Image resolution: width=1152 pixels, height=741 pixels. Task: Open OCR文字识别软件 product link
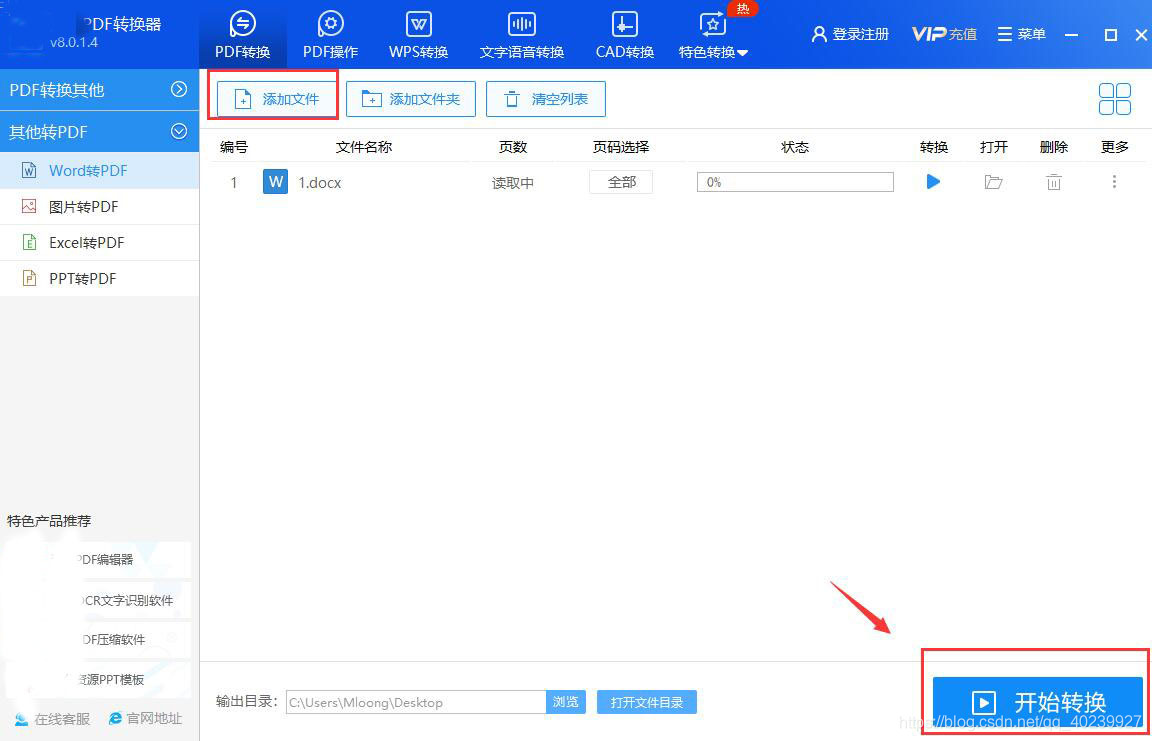tap(97, 600)
